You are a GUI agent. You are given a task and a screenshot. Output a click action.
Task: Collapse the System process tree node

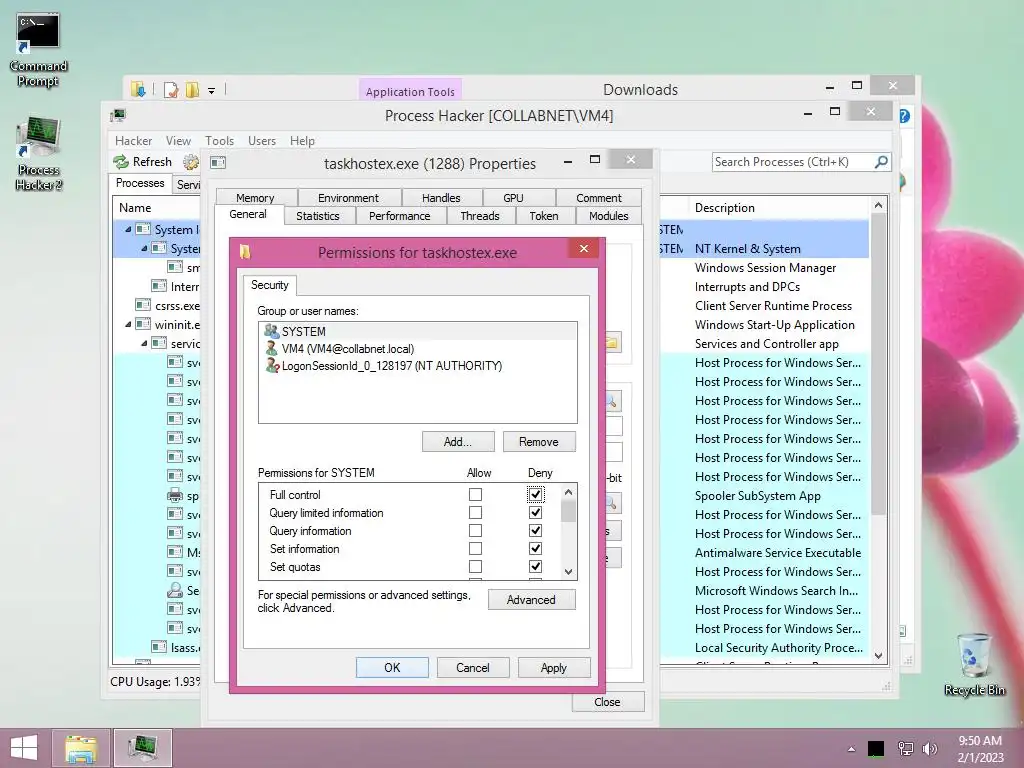[144, 248]
